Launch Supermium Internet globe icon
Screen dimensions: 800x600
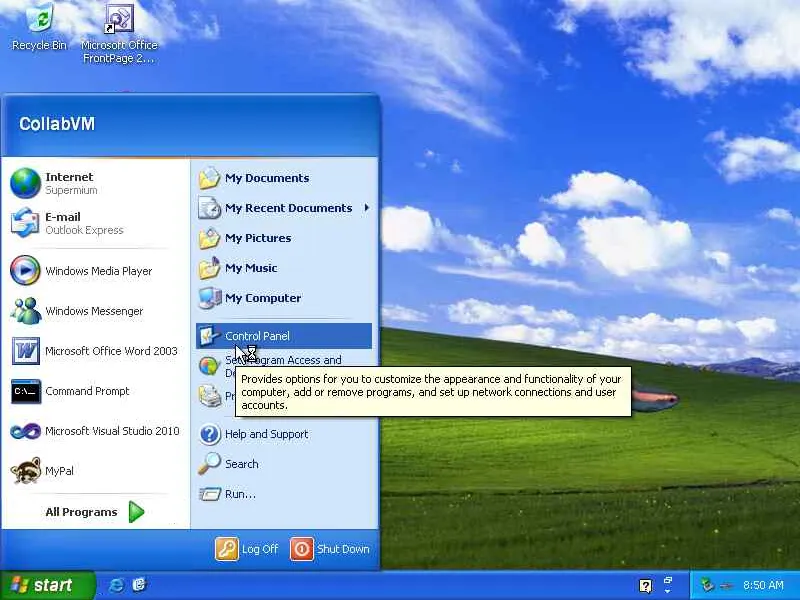click(x=25, y=183)
